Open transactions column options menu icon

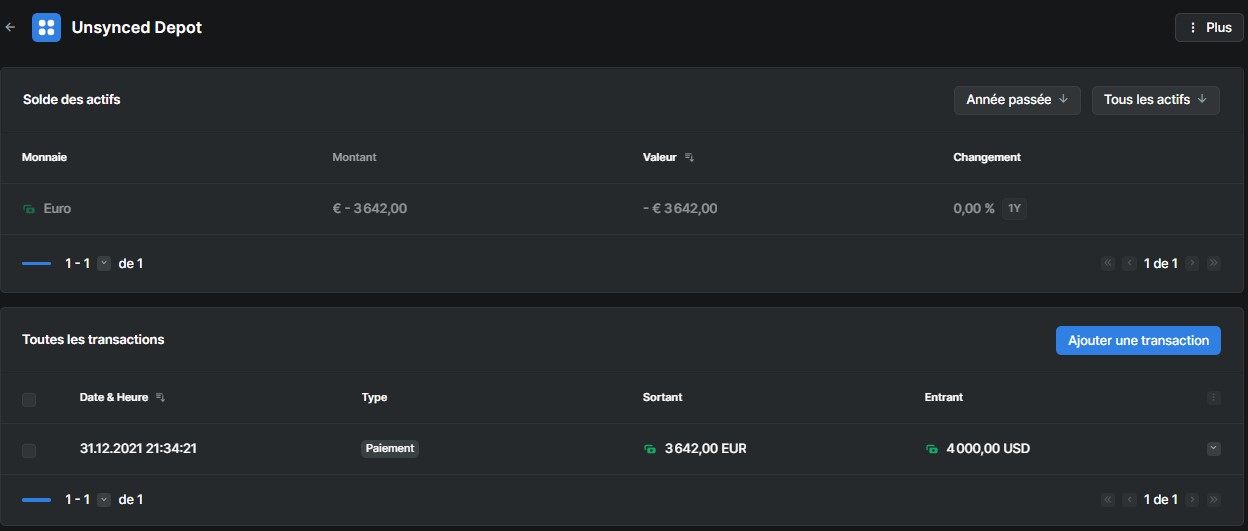coord(1213,398)
